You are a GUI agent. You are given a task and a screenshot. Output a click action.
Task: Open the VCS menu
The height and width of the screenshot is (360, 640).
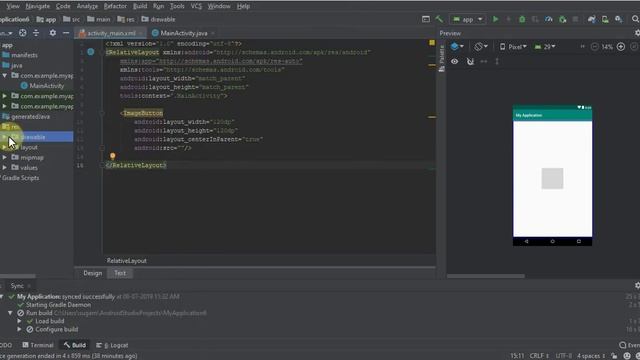click(196, 6)
